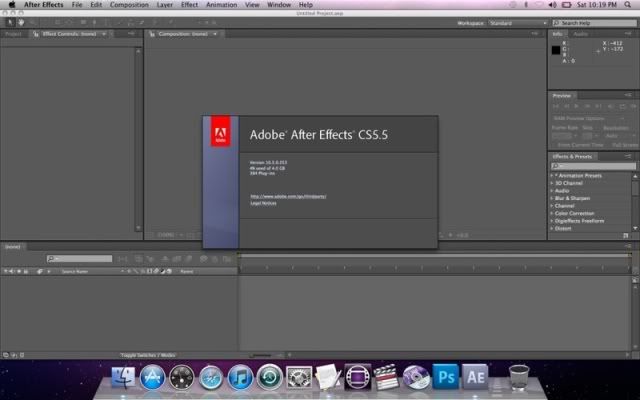Open the Legal Notices link
This screenshot has height=400, width=640.
tap(263, 203)
